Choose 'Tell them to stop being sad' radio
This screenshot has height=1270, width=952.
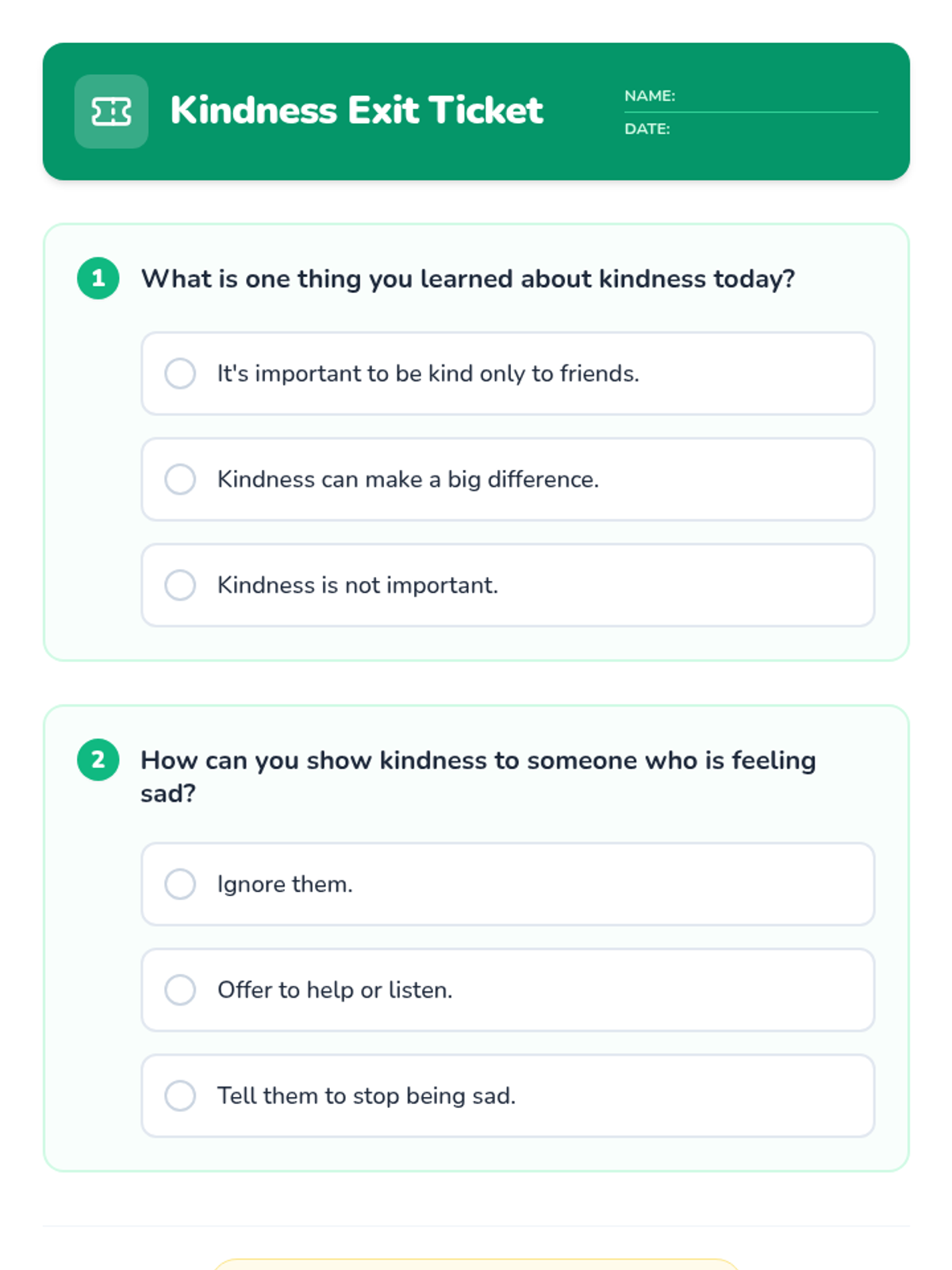coord(180,1095)
